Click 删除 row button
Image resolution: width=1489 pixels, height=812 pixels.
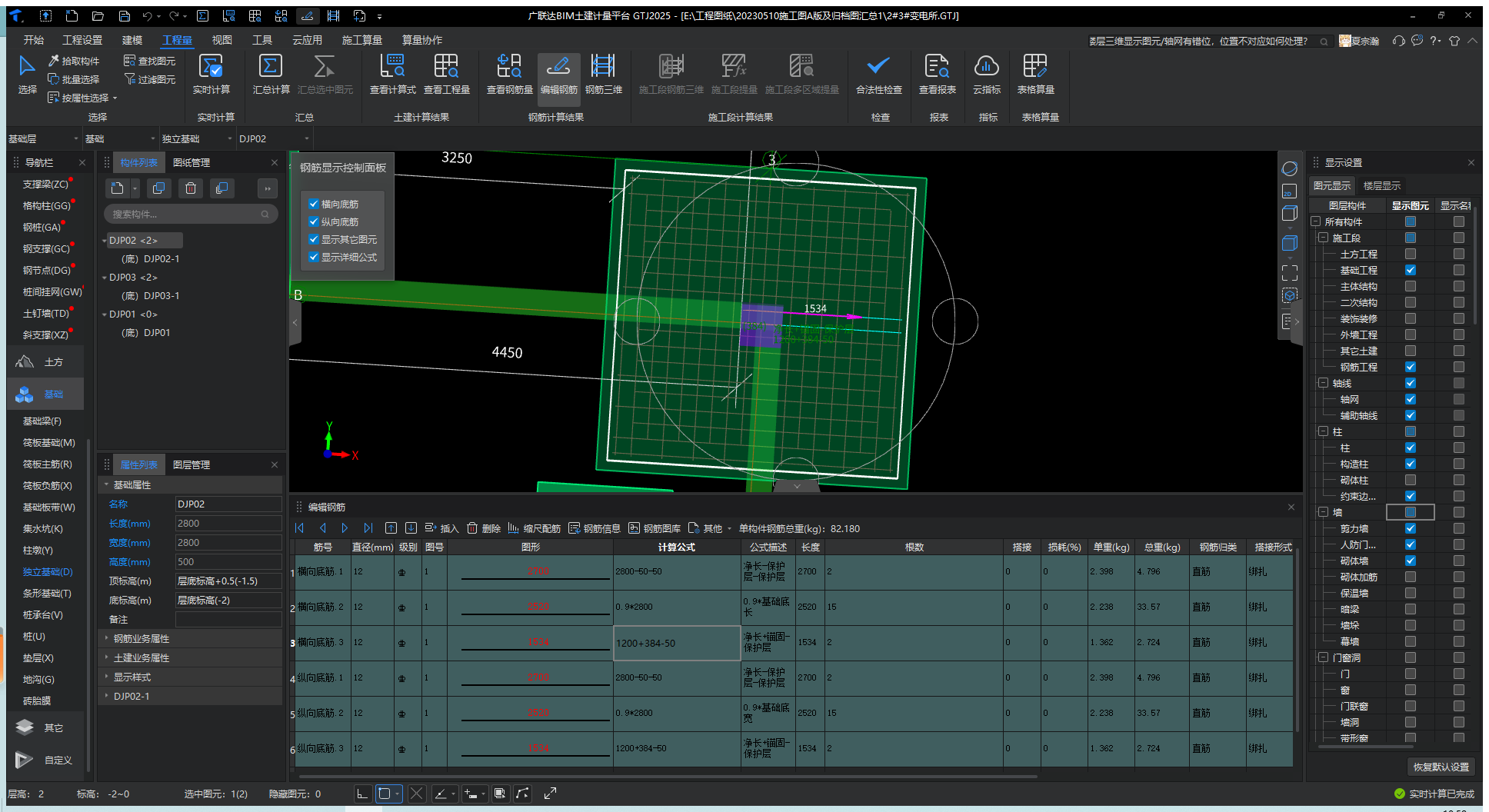click(x=484, y=528)
